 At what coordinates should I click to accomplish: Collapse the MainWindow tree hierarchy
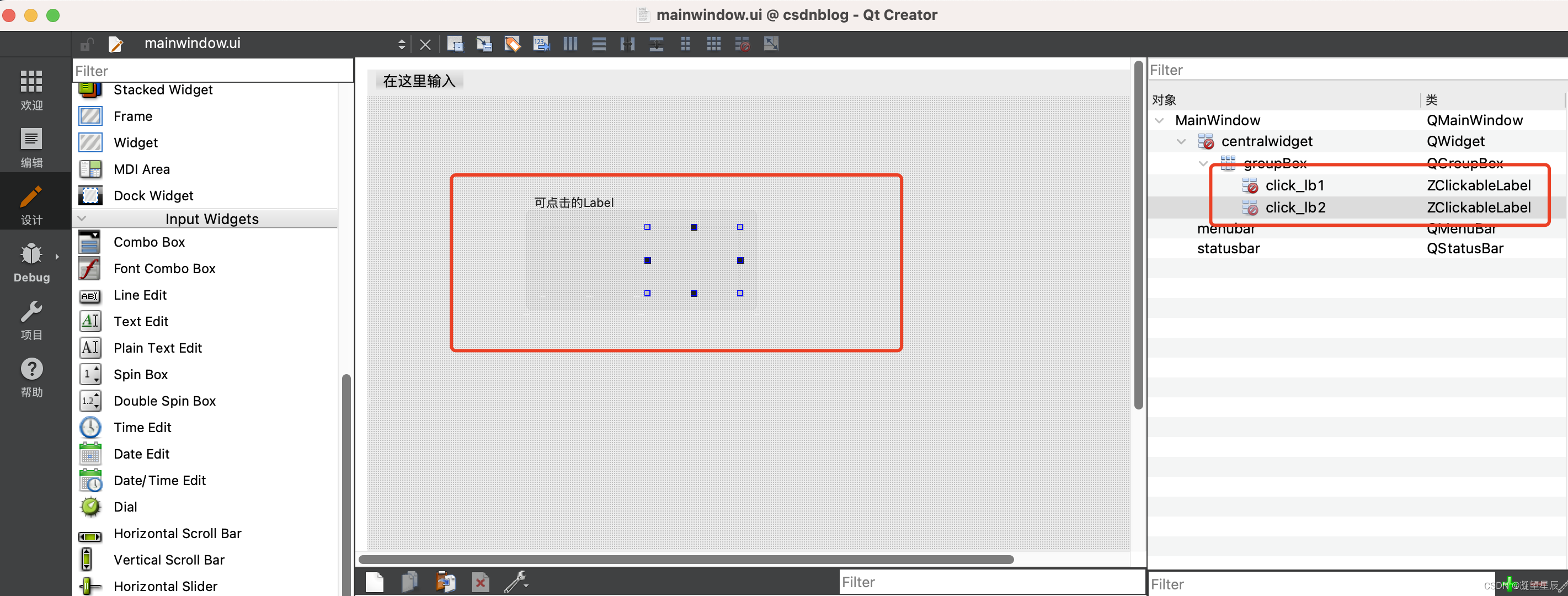pyautogui.click(x=1160, y=120)
